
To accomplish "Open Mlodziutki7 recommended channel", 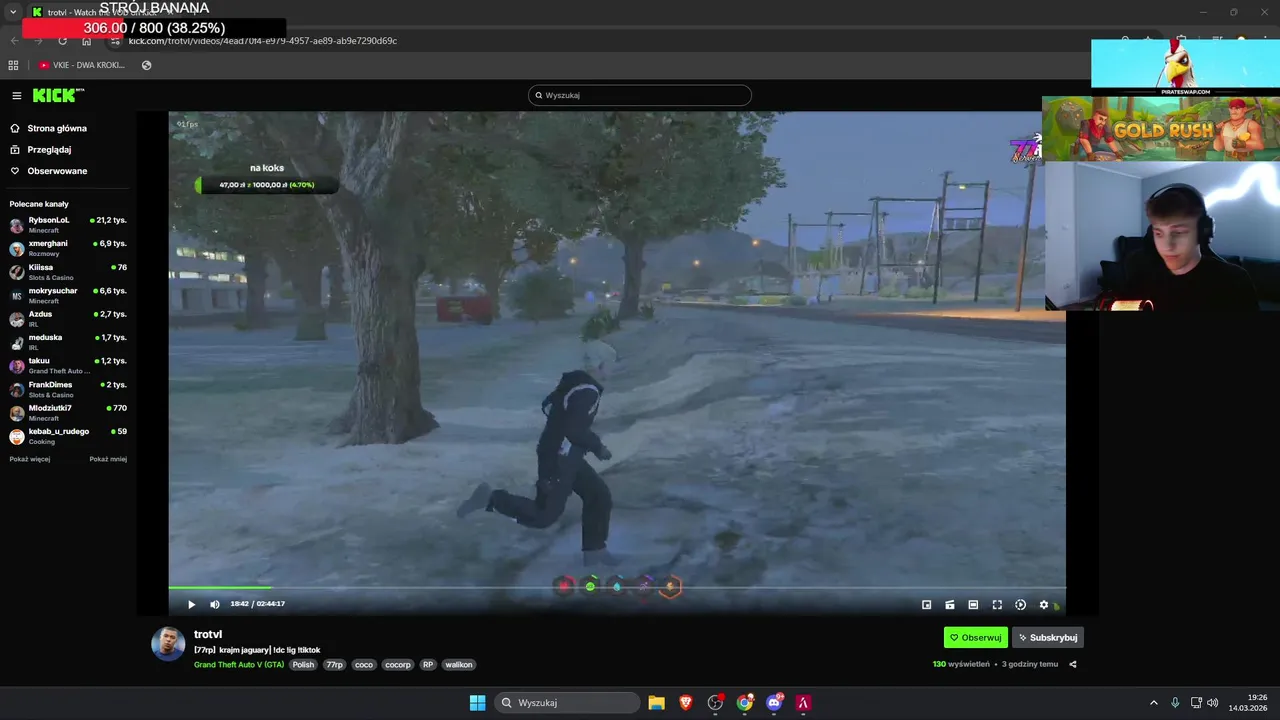I will (x=68, y=412).
